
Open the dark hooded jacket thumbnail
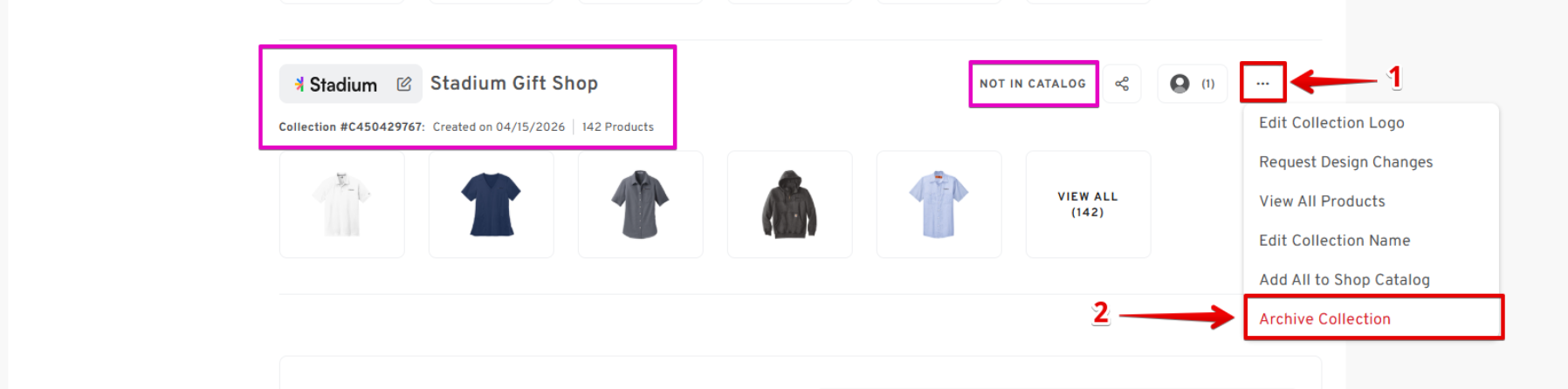[x=790, y=204]
